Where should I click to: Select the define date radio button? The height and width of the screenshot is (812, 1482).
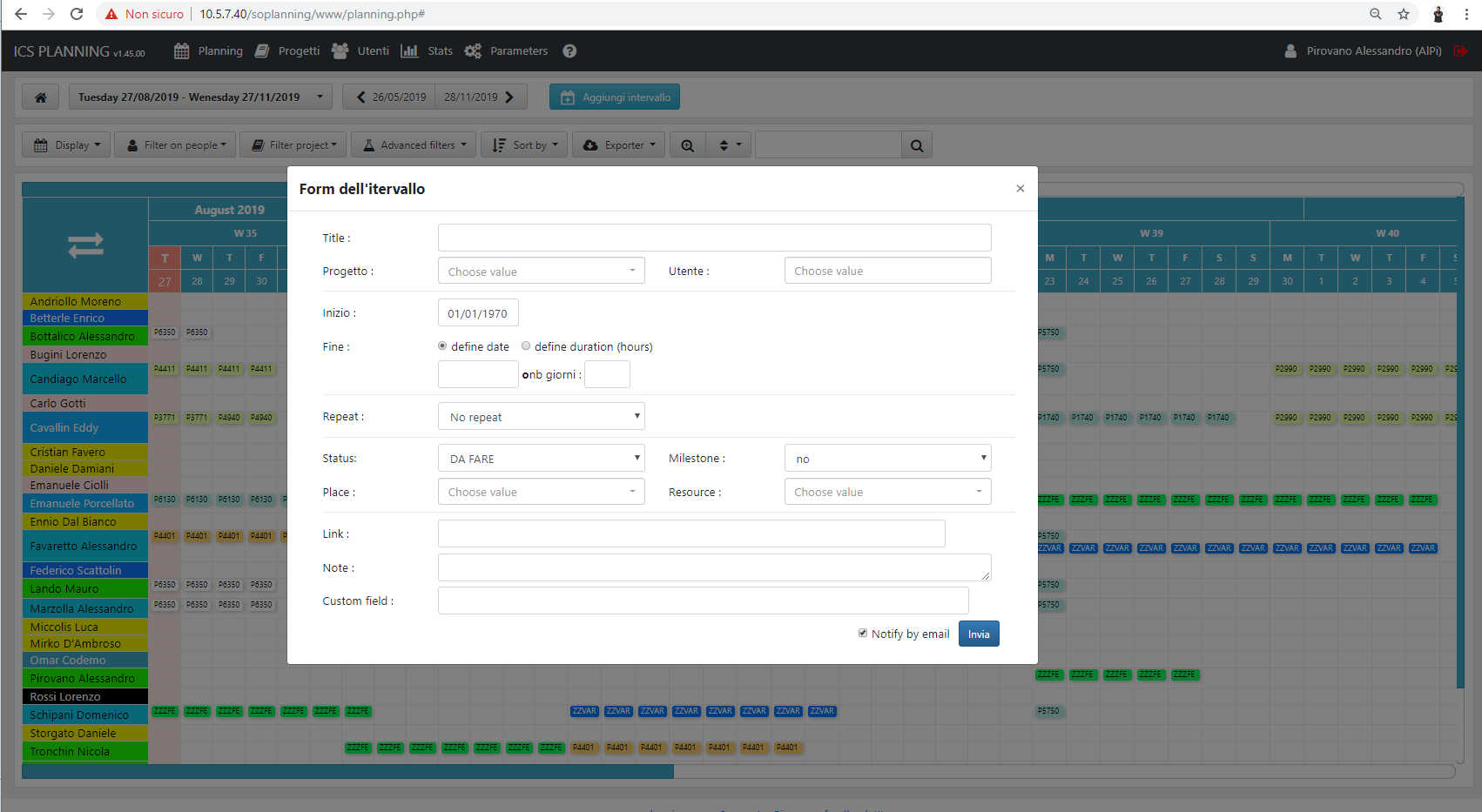(x=442, y=346)
